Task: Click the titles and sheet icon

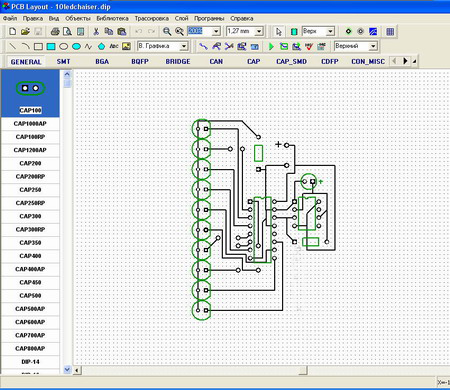Action: [x=80, y=32]
